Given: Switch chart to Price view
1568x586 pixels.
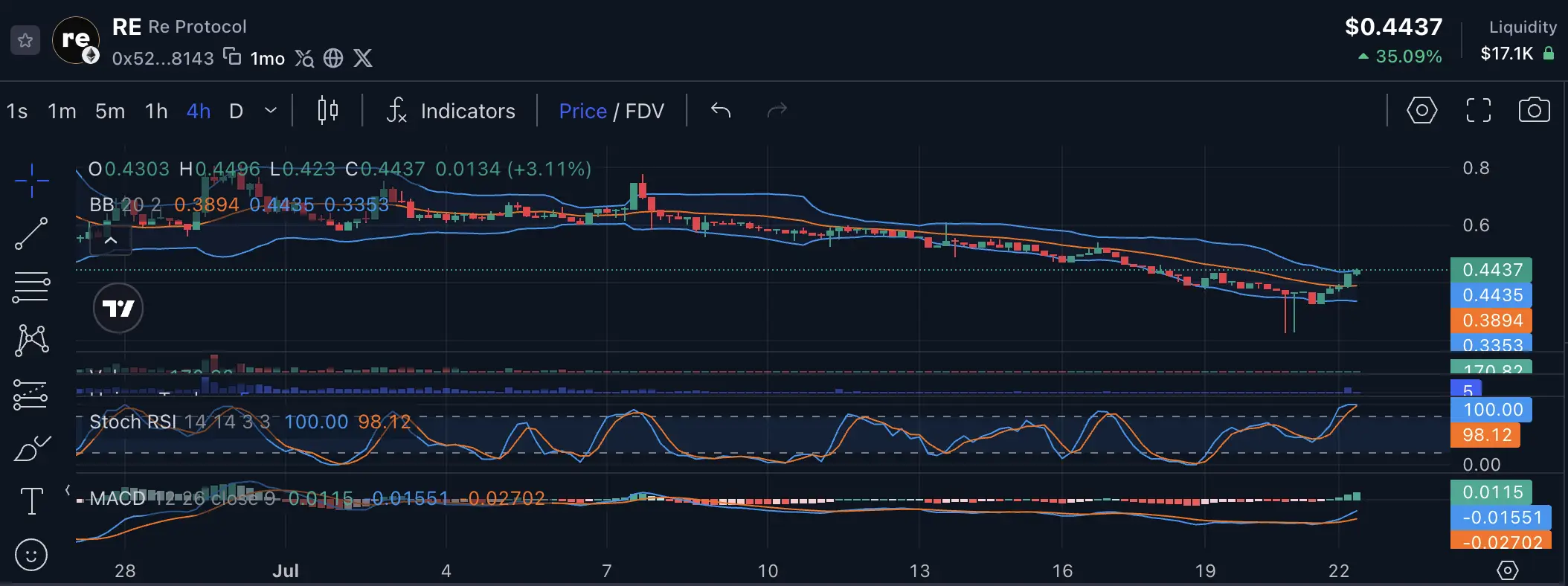Looking at the screenshot, I should (x=582, y=112).
